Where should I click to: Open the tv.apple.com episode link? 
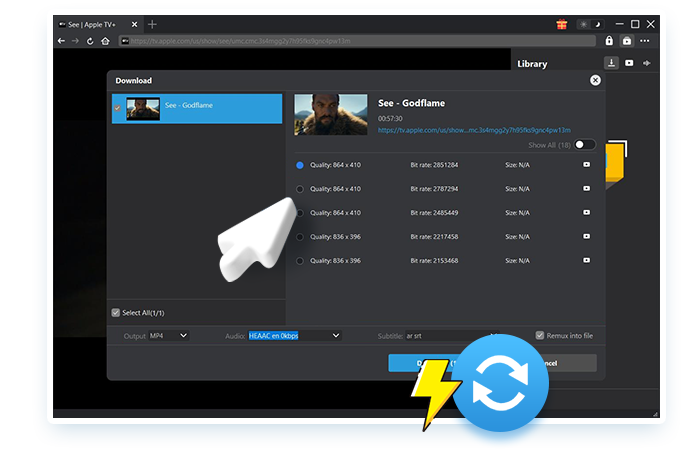pos(474,130)
